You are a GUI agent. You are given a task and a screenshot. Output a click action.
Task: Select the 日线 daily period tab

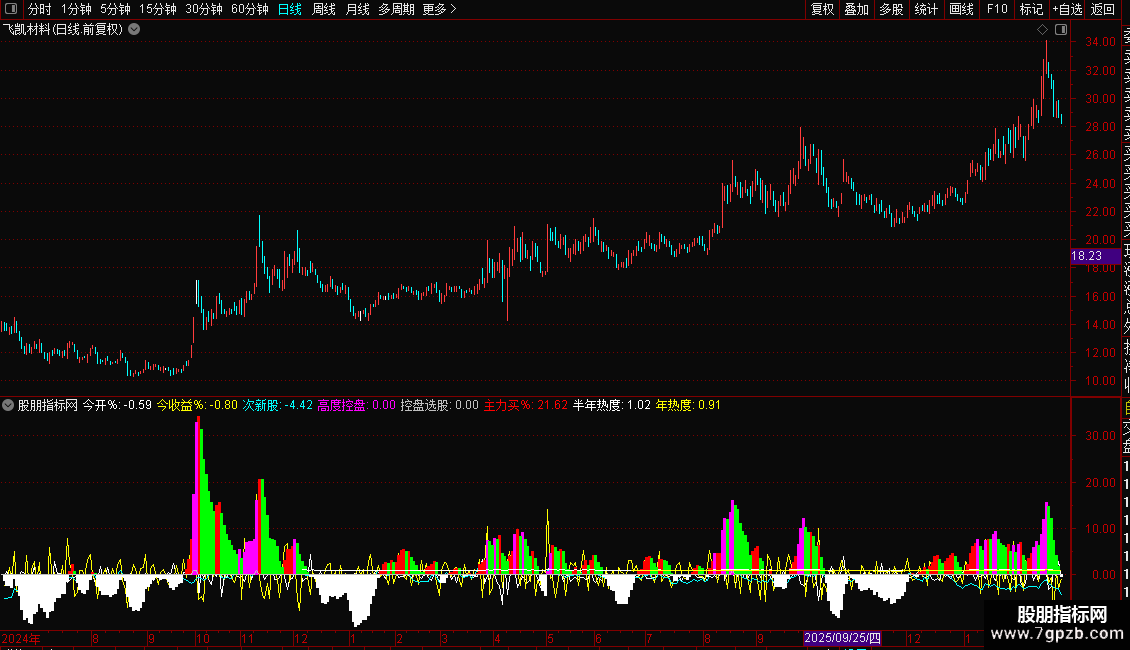[x=290, y=9]
